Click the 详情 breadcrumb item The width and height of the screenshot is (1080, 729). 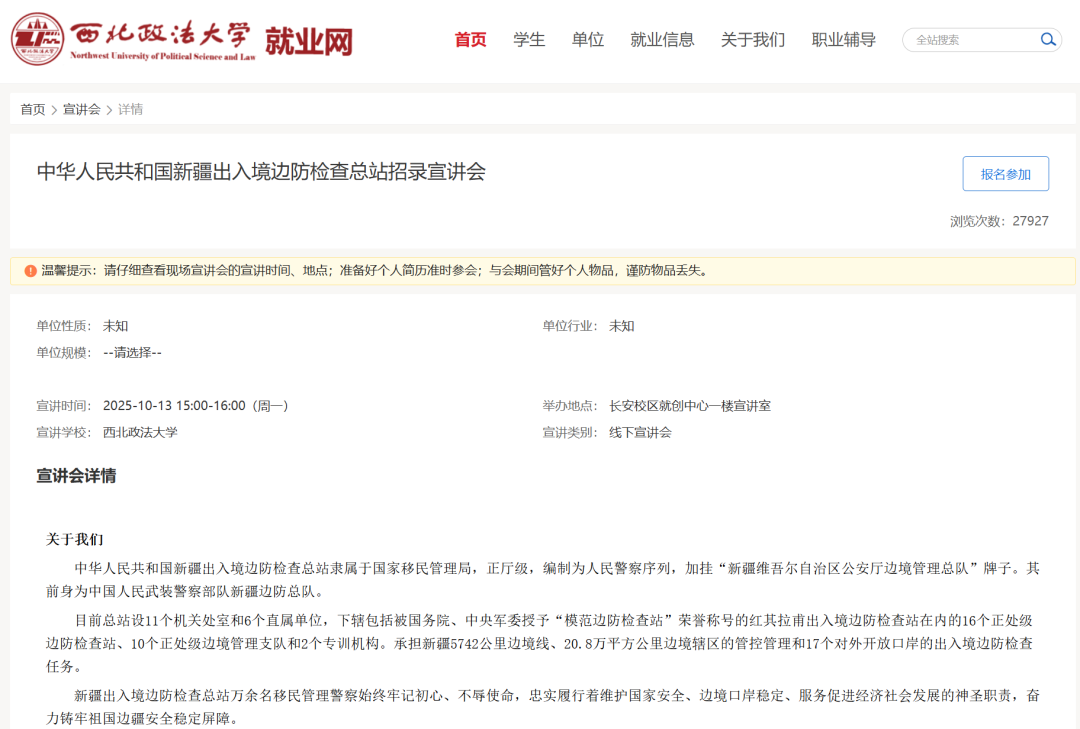[x=130, y=110]
